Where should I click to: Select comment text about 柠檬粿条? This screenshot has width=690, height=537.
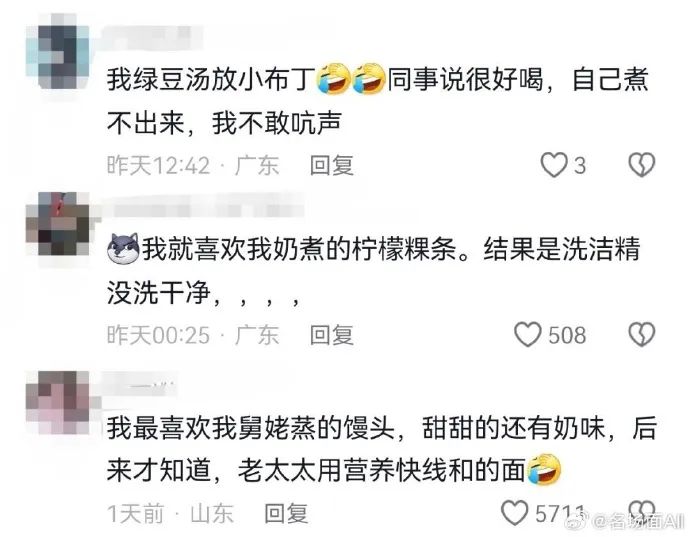[373, 270]
